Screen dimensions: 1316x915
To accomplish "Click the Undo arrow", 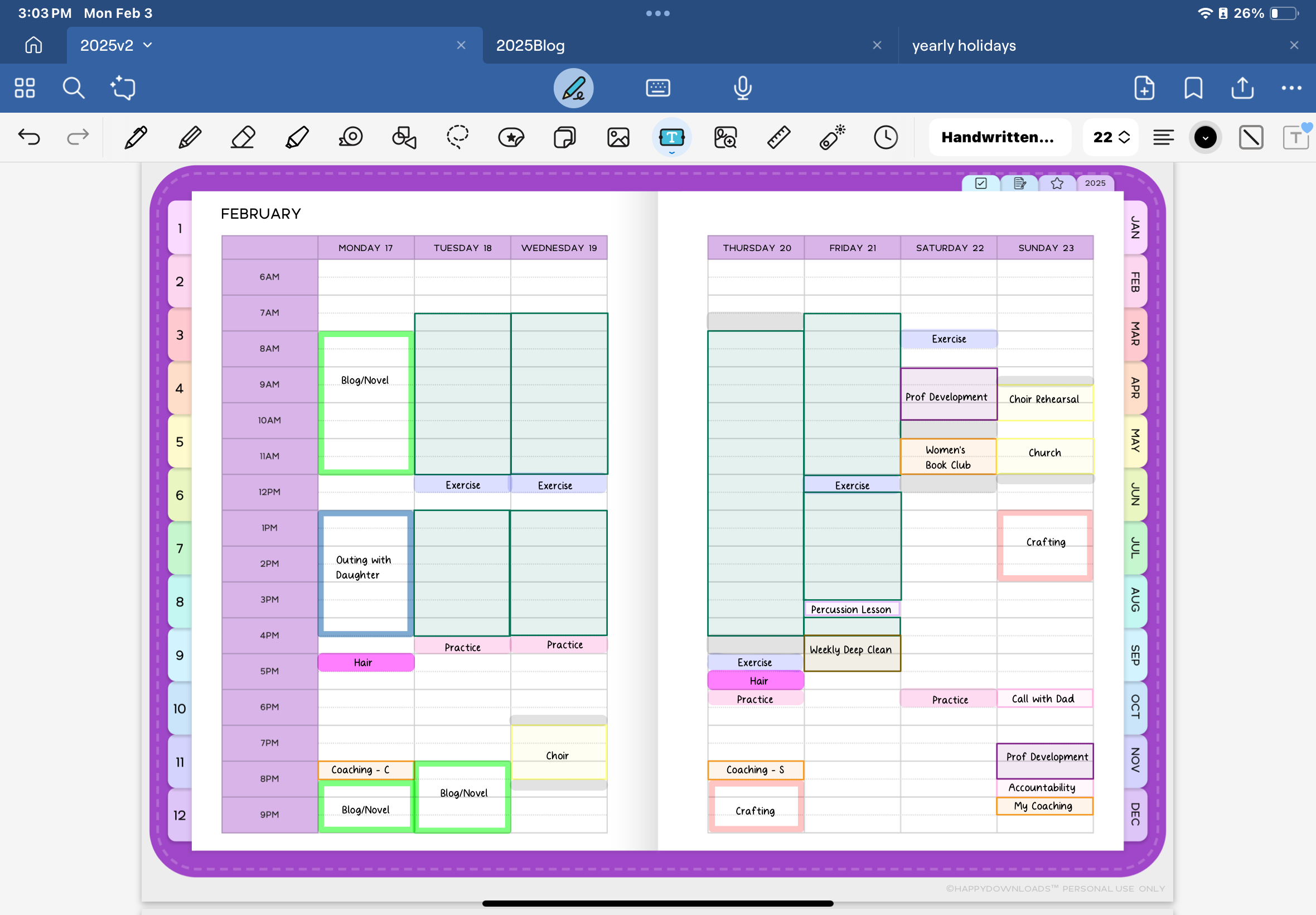I will [28, 138].
